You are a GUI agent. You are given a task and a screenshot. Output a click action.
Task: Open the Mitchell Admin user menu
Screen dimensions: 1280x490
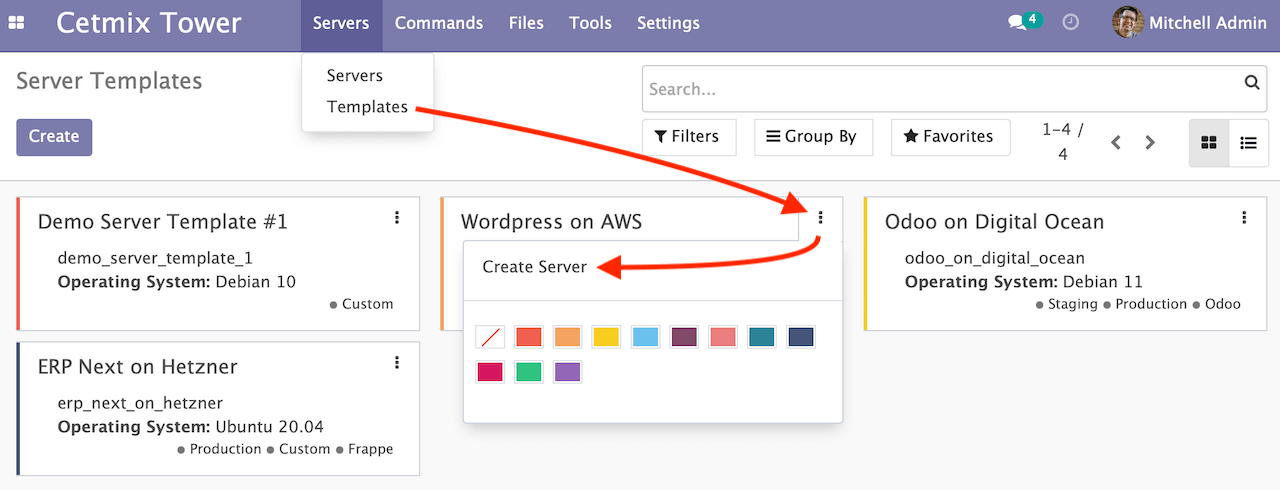click(x=1189, y=23)
